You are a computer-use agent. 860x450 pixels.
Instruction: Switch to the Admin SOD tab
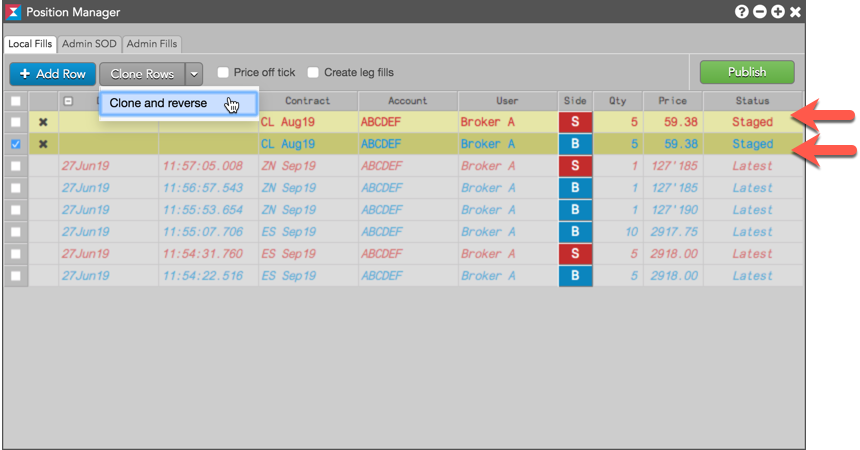pos(89,44)
